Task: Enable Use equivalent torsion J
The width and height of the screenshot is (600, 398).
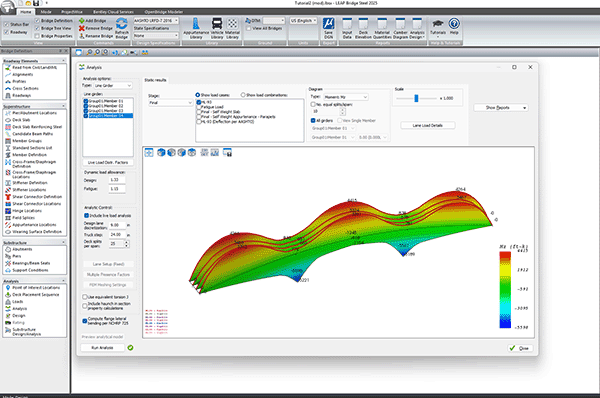Action: point(85,297)
